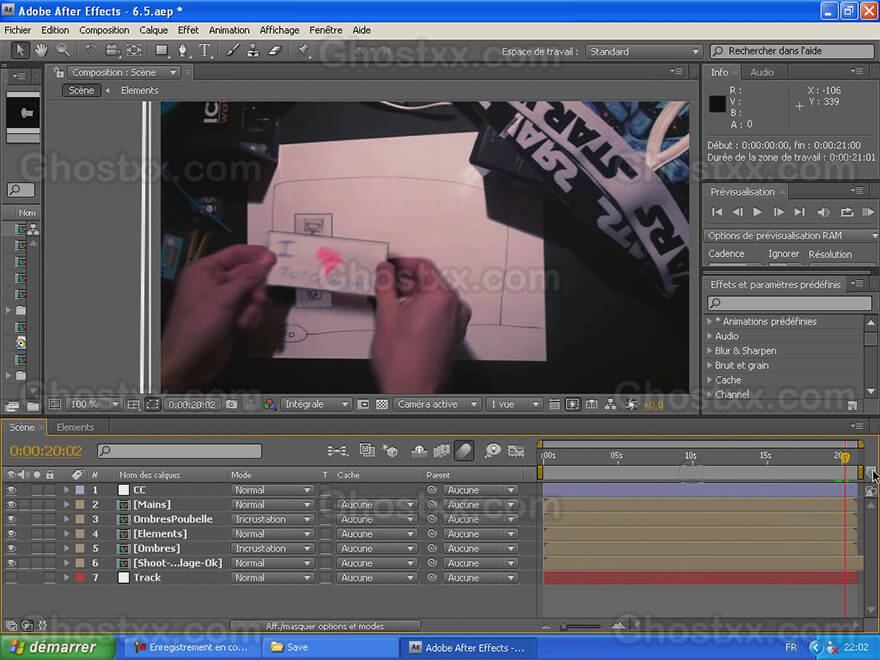Toggle mute audio in Preview panel

click(x=823, y=212)
